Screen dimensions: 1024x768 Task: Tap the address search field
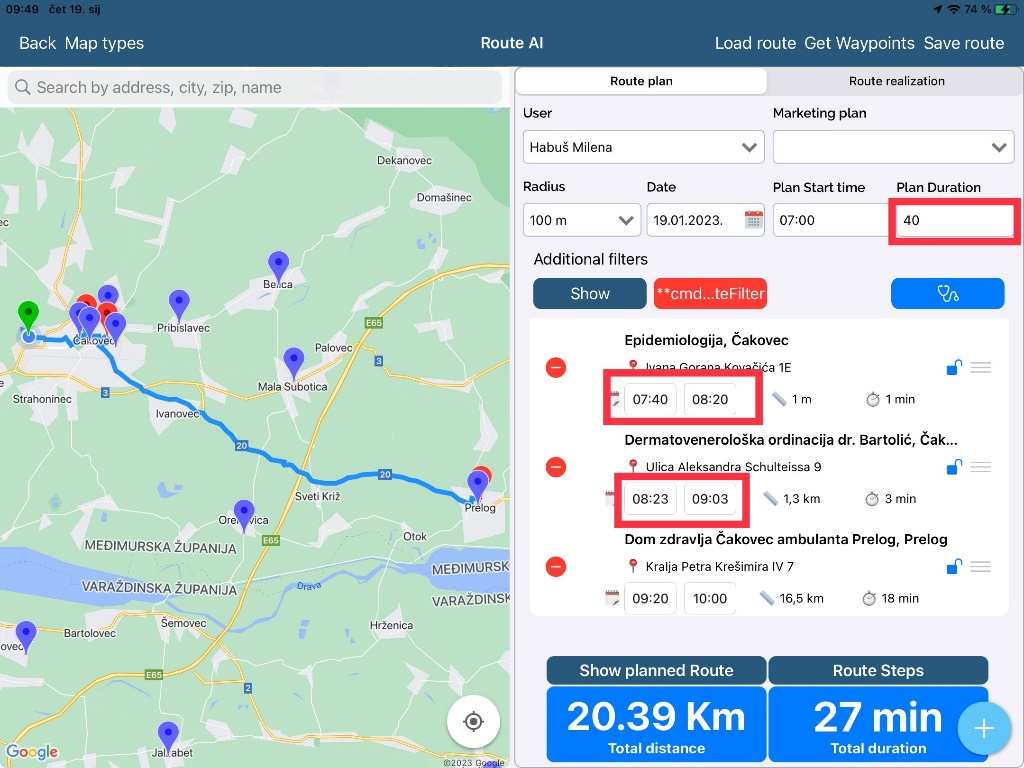click(255, 87)
